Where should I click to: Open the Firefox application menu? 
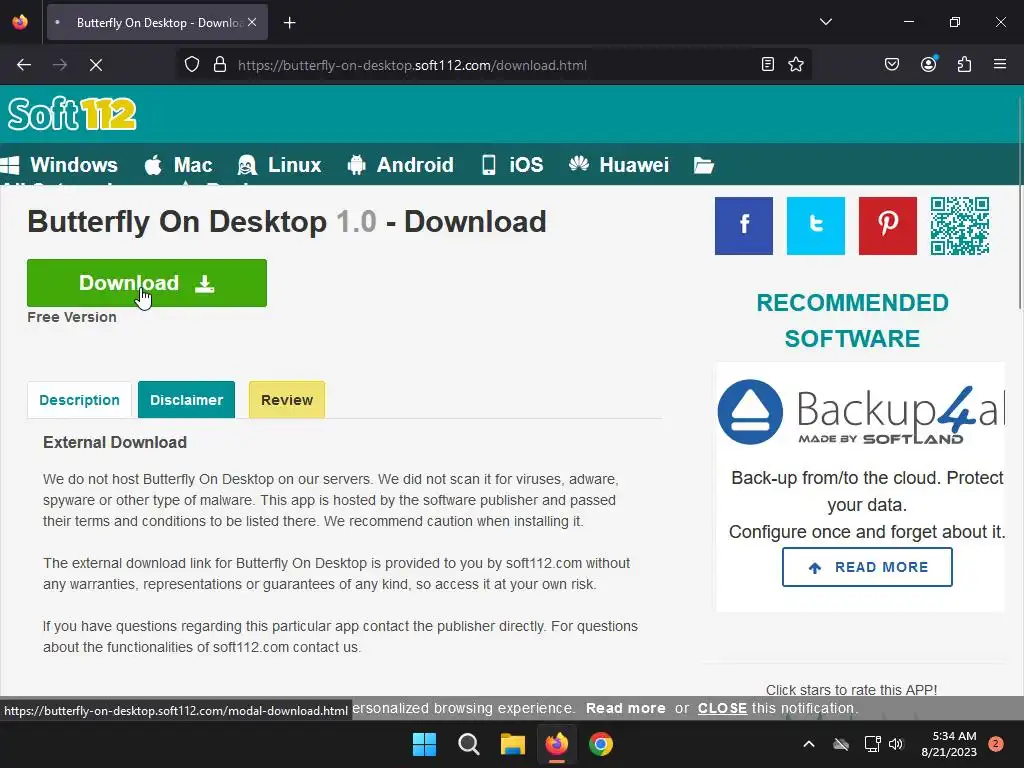click(x=1000, y=65)
